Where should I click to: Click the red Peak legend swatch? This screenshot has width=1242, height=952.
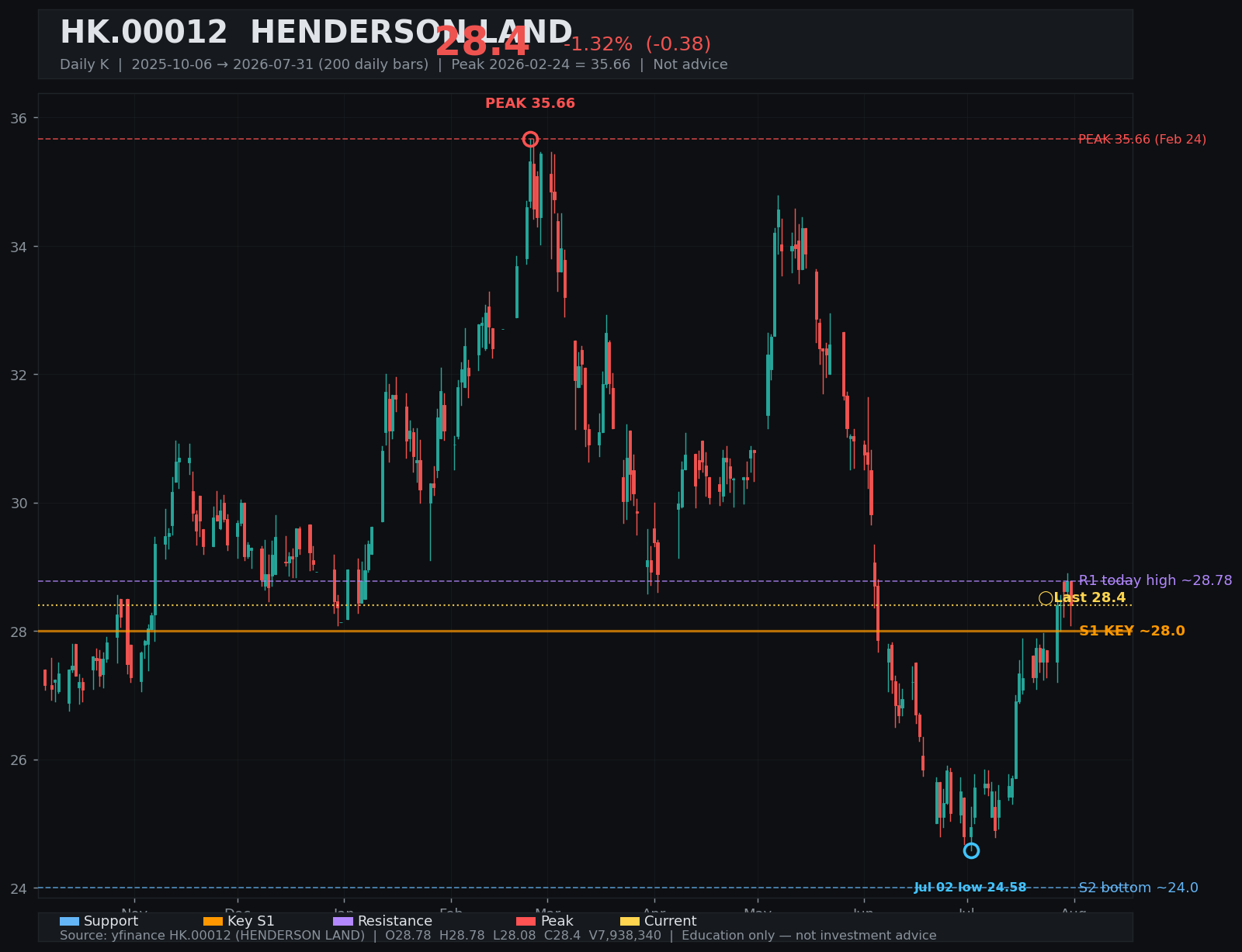click(x=526, y=921)
